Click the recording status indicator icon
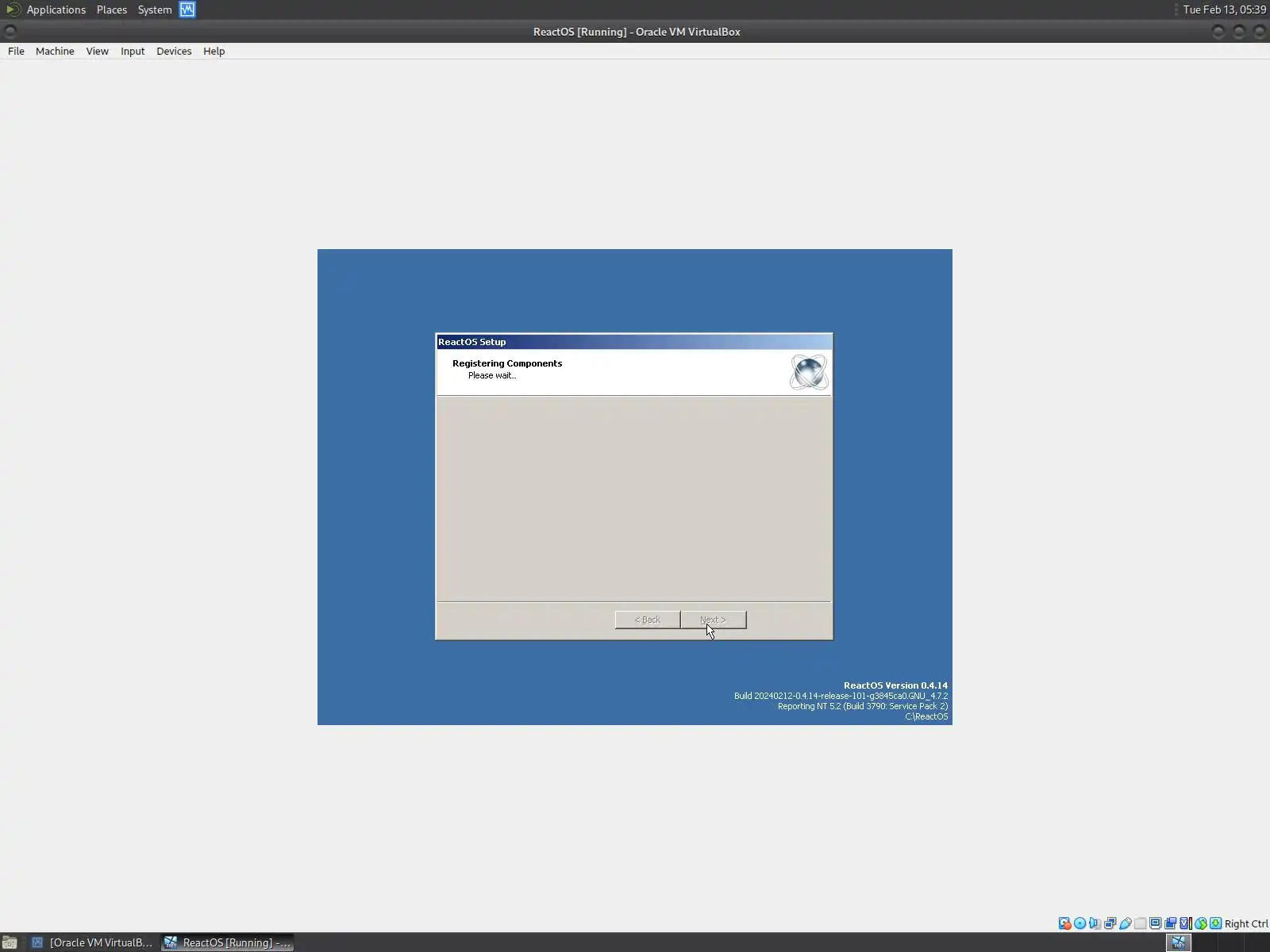 point(1171,923)
